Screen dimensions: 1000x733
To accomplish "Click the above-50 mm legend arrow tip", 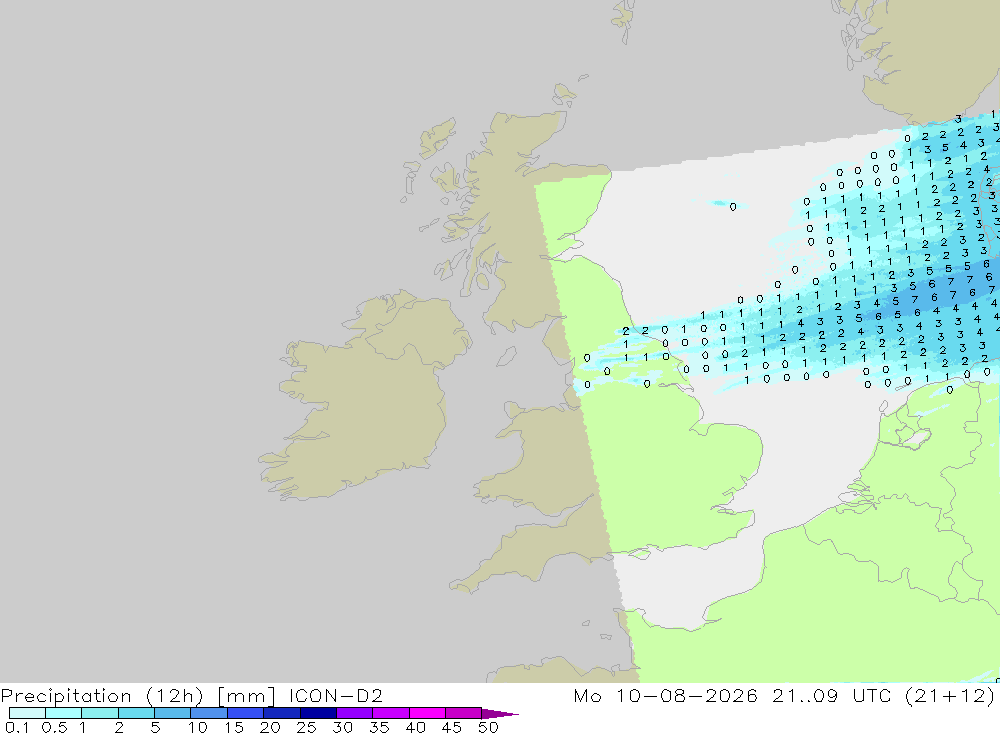I will pos(501,714).
